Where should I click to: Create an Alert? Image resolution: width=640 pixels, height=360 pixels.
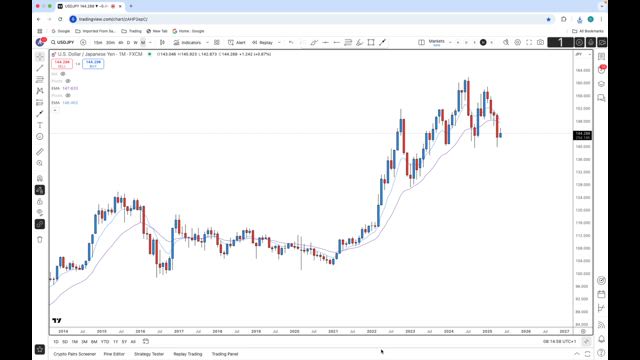click(x=237, y=42)
